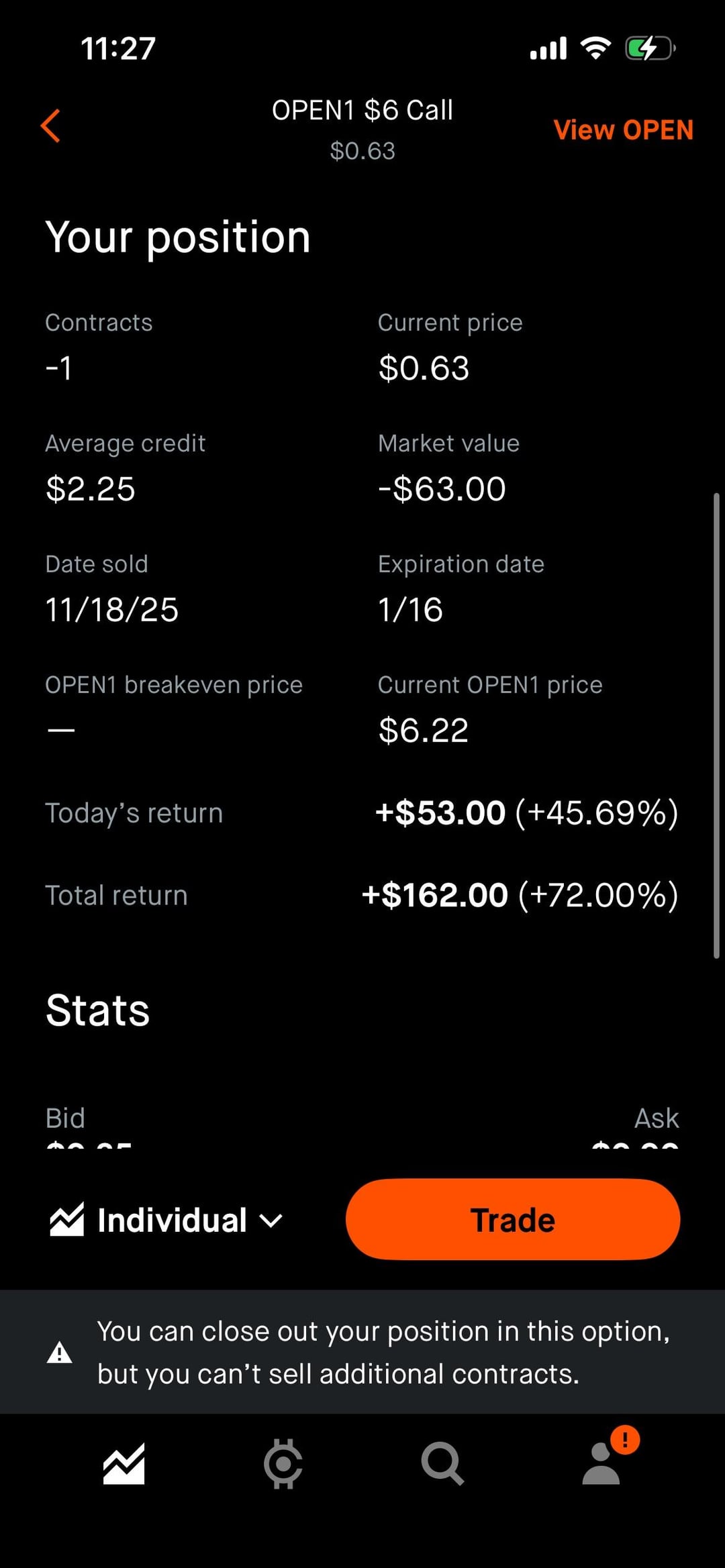Tap the Total return value +$162.00

(x=435, y=895)
